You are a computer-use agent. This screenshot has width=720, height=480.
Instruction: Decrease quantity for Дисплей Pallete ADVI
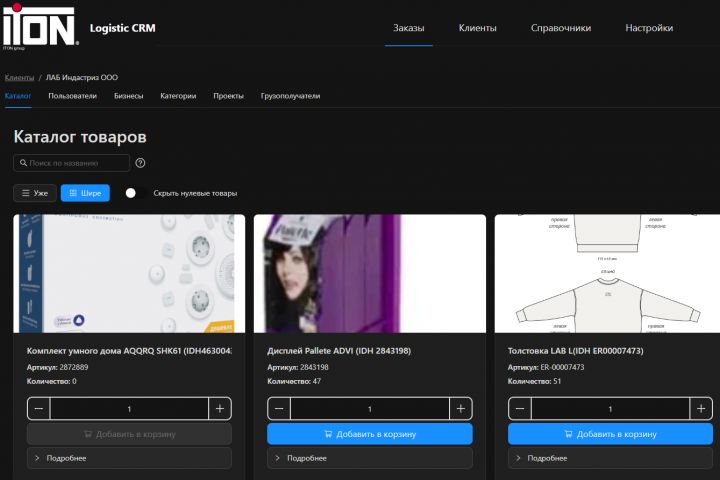(x=279, y=408)
